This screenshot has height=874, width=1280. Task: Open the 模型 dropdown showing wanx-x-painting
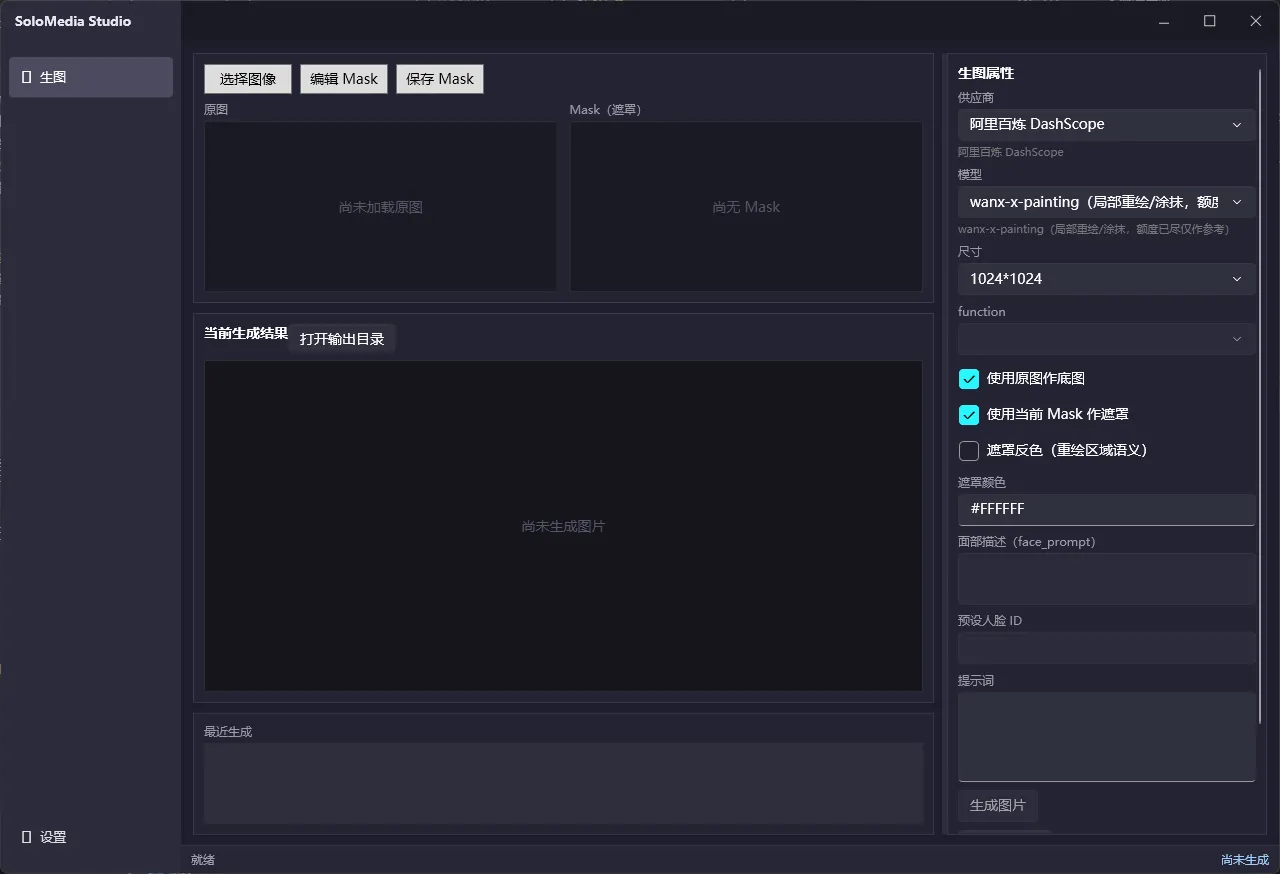pos(1106,202)
